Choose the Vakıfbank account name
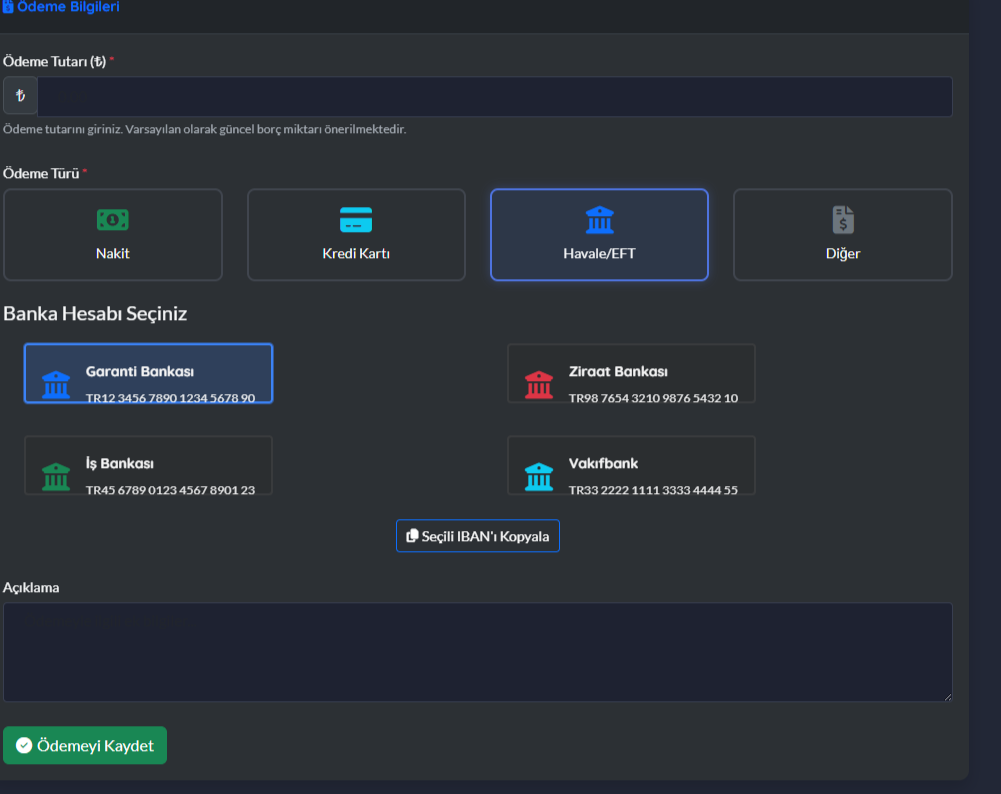 tap(603, 464)
